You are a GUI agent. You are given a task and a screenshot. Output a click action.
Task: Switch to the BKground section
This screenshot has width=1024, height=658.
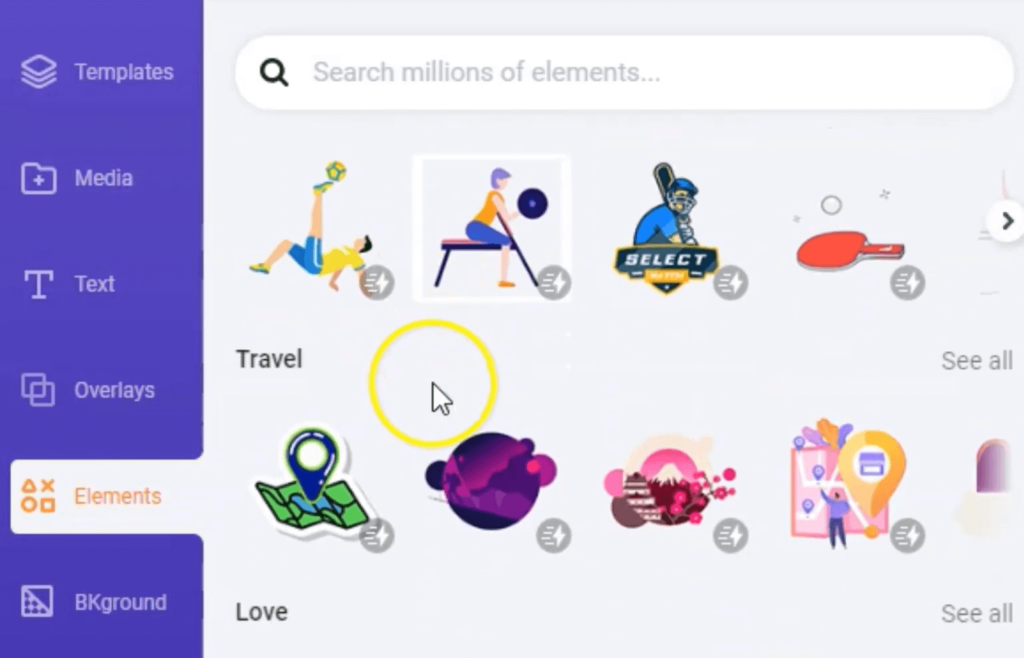(x=93, y=602)
